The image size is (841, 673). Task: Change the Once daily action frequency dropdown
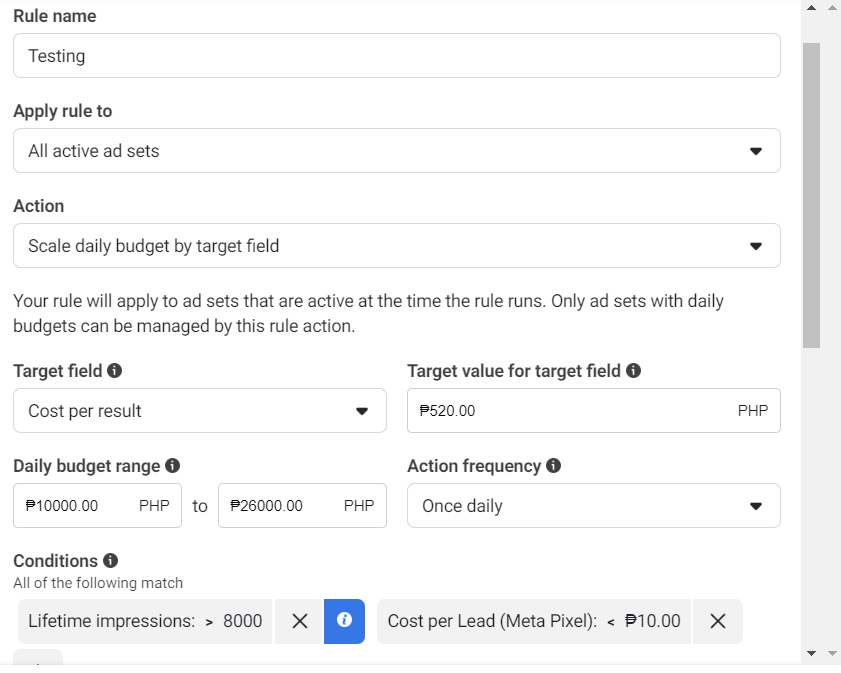pyautogui.click(x=594, y=506)
